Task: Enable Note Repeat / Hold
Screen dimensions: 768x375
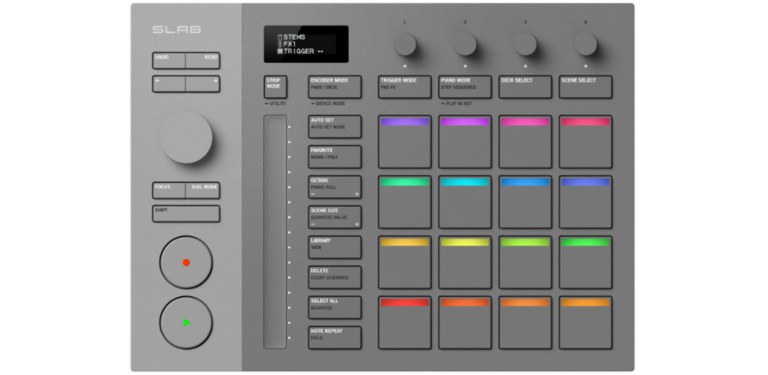Action: coord(335,338)
